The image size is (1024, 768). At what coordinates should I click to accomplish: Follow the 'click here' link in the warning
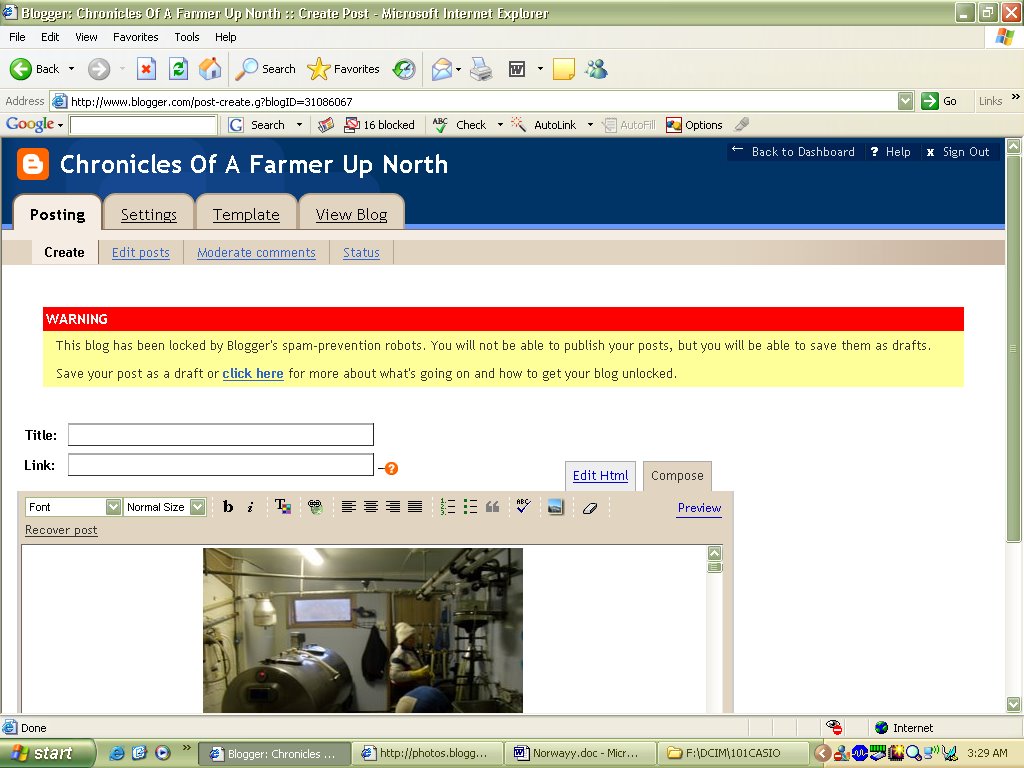253,374
